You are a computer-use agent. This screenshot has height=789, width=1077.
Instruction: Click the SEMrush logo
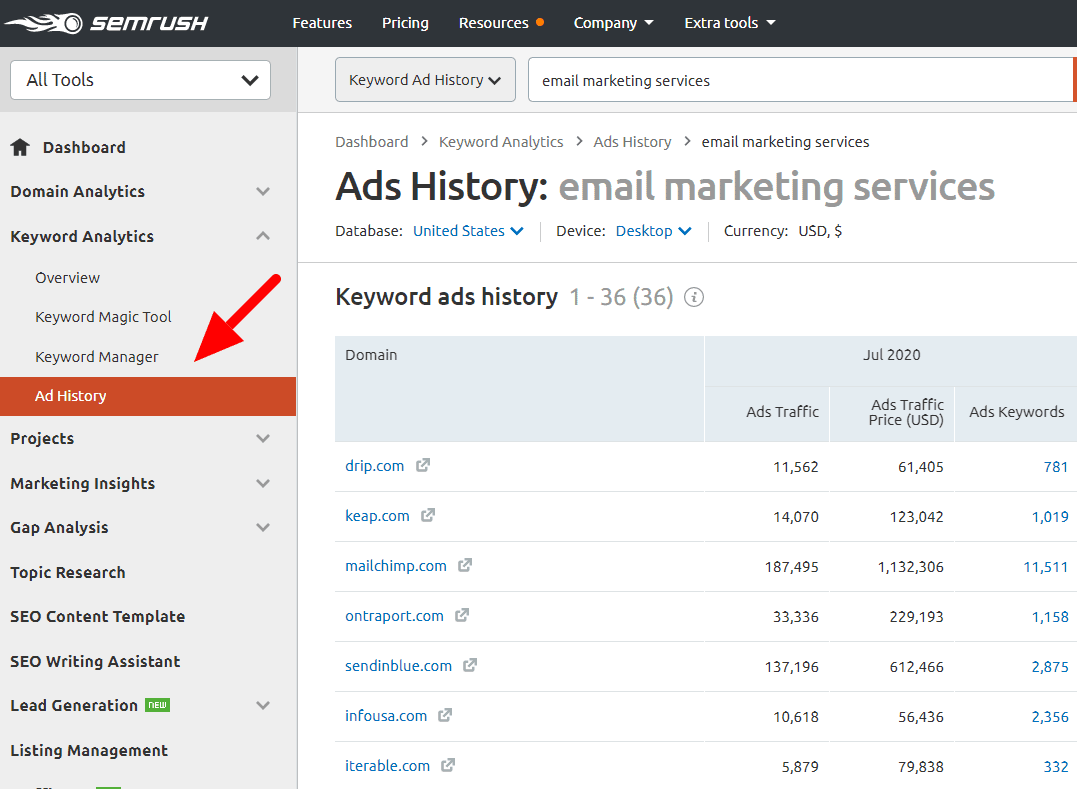pyautogui.click(x=106, y=23)
